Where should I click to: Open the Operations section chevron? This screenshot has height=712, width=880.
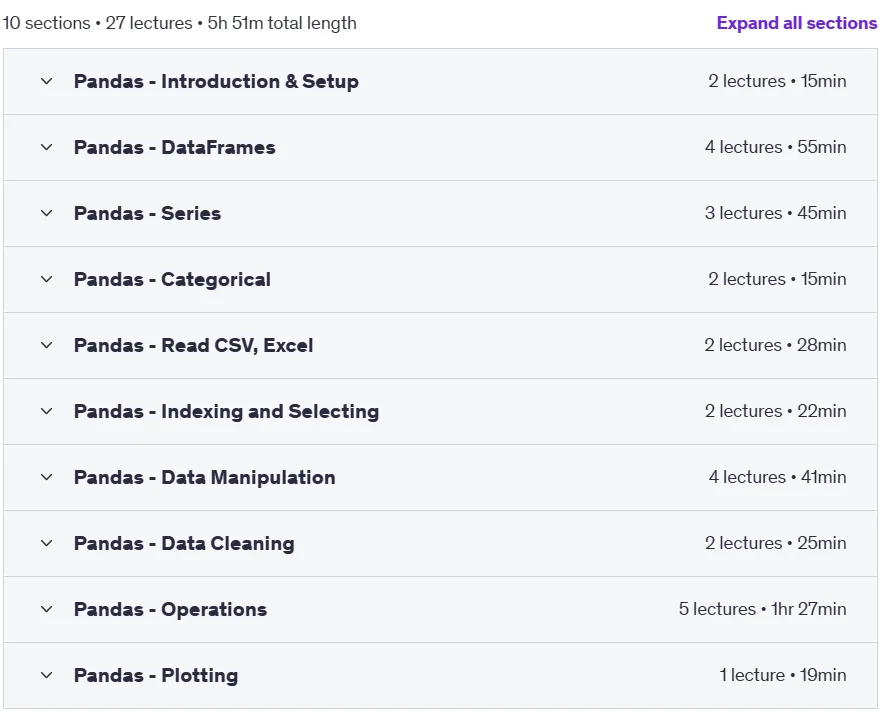[47, 609]
